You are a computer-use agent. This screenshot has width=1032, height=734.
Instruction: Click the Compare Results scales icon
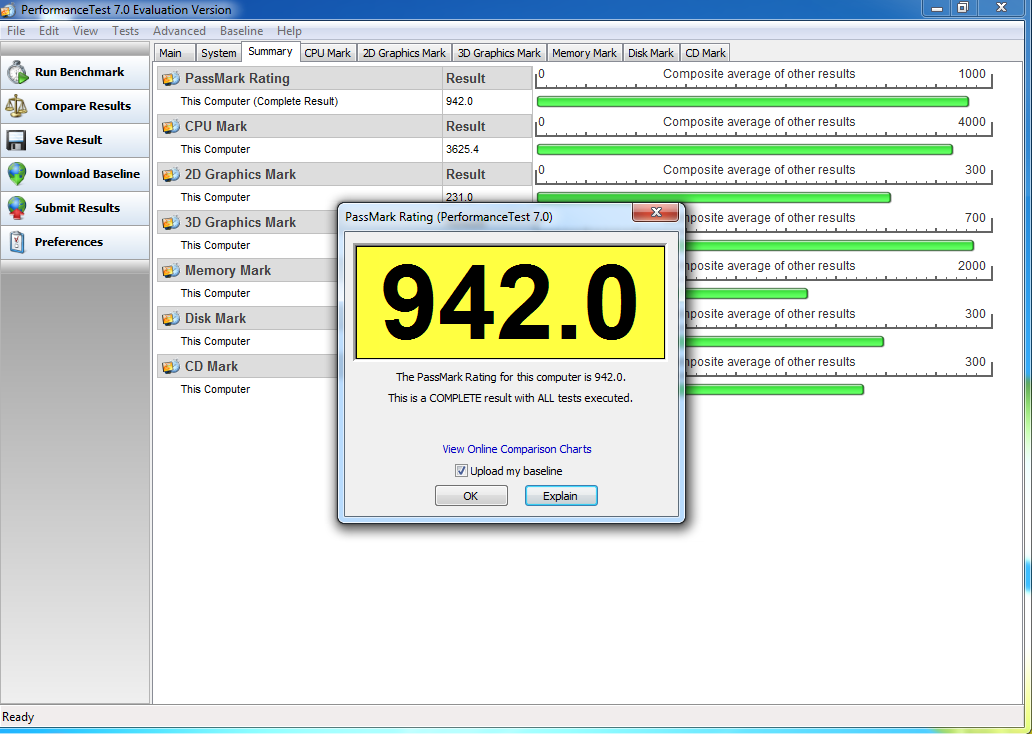click(18, 106)
